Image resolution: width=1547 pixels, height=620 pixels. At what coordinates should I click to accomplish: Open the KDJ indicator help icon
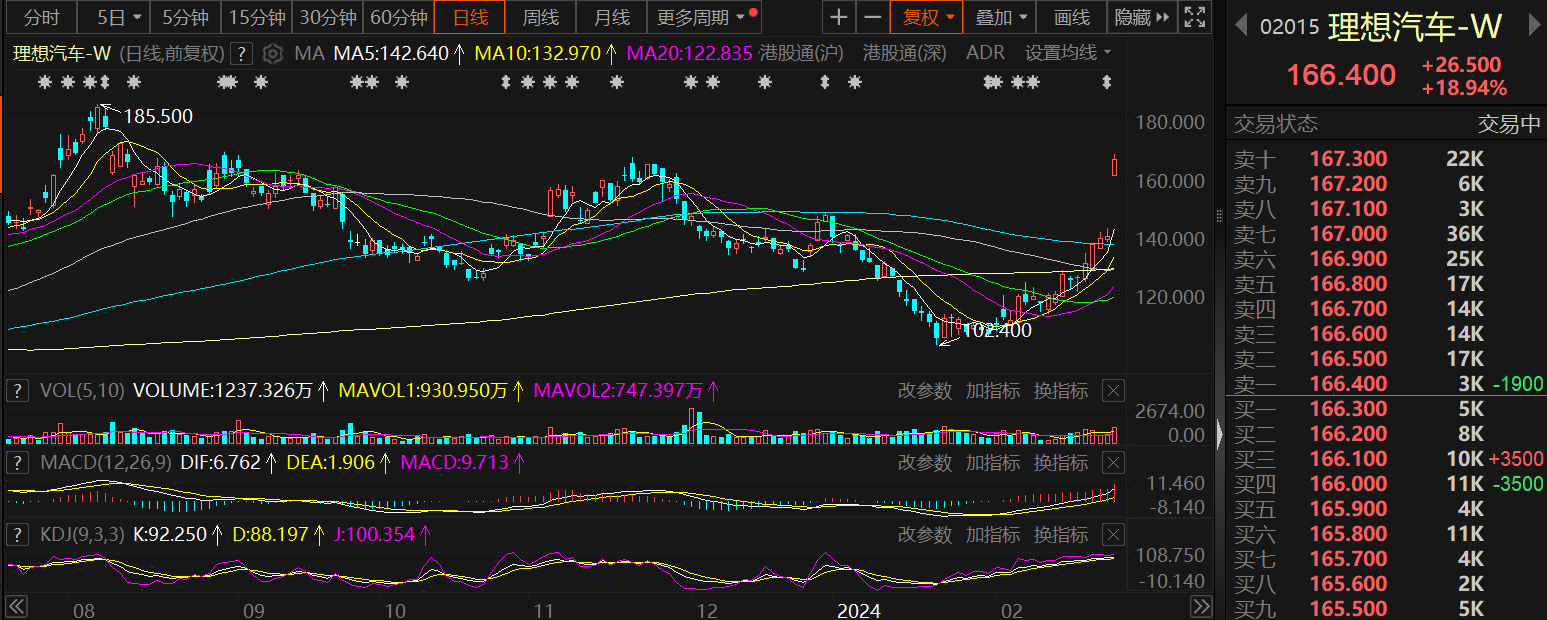pyautogui.click(x=16, y=535)
